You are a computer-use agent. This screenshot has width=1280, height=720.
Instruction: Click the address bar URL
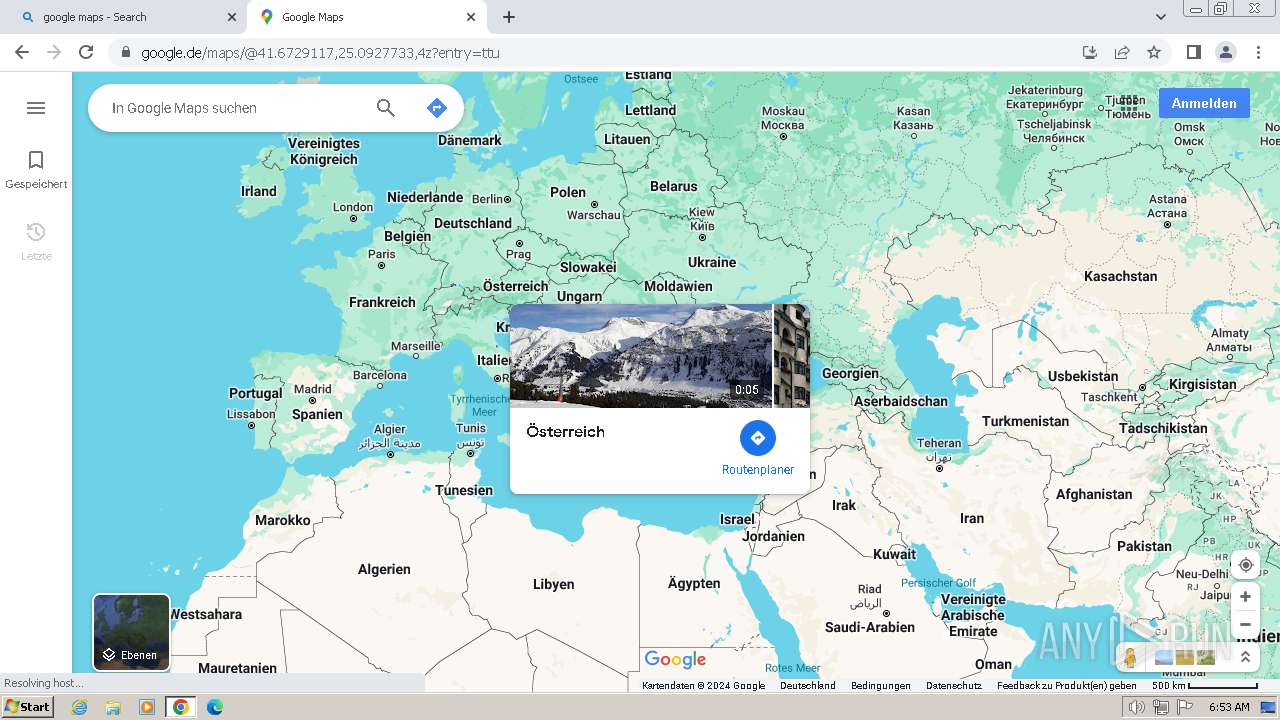coord(320,53)
